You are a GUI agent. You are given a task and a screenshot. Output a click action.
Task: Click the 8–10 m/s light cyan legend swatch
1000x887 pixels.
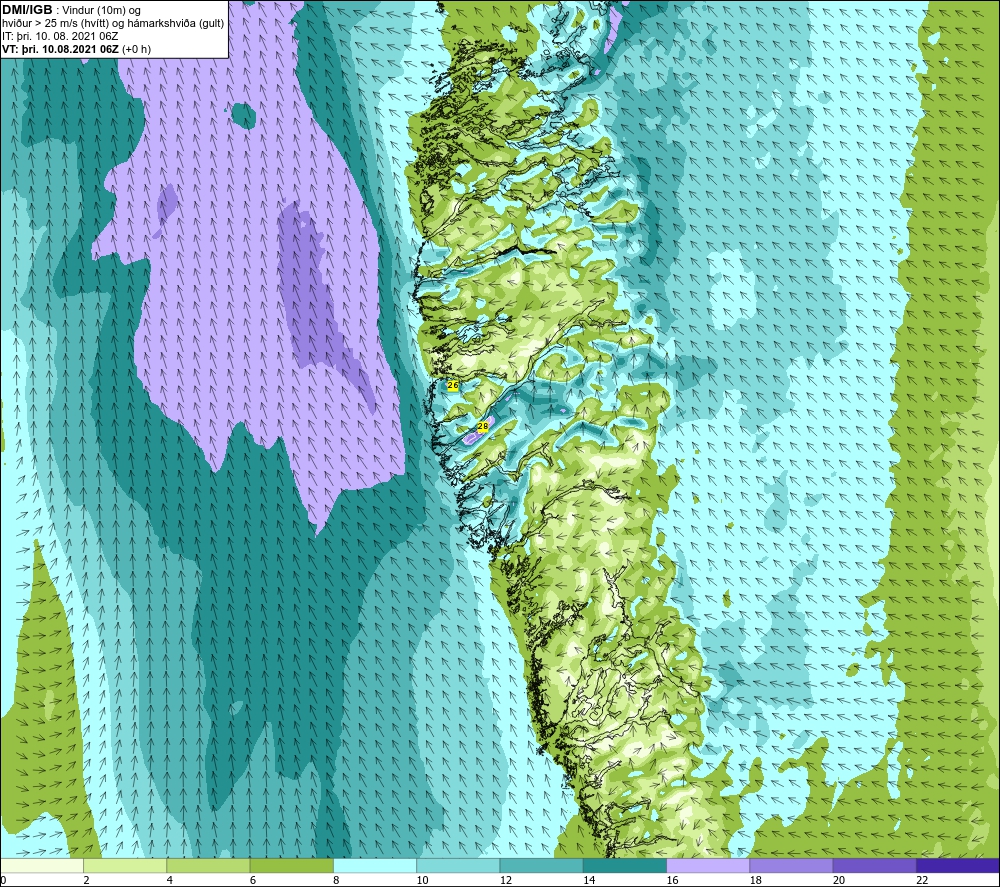click(x=375, y=865)
